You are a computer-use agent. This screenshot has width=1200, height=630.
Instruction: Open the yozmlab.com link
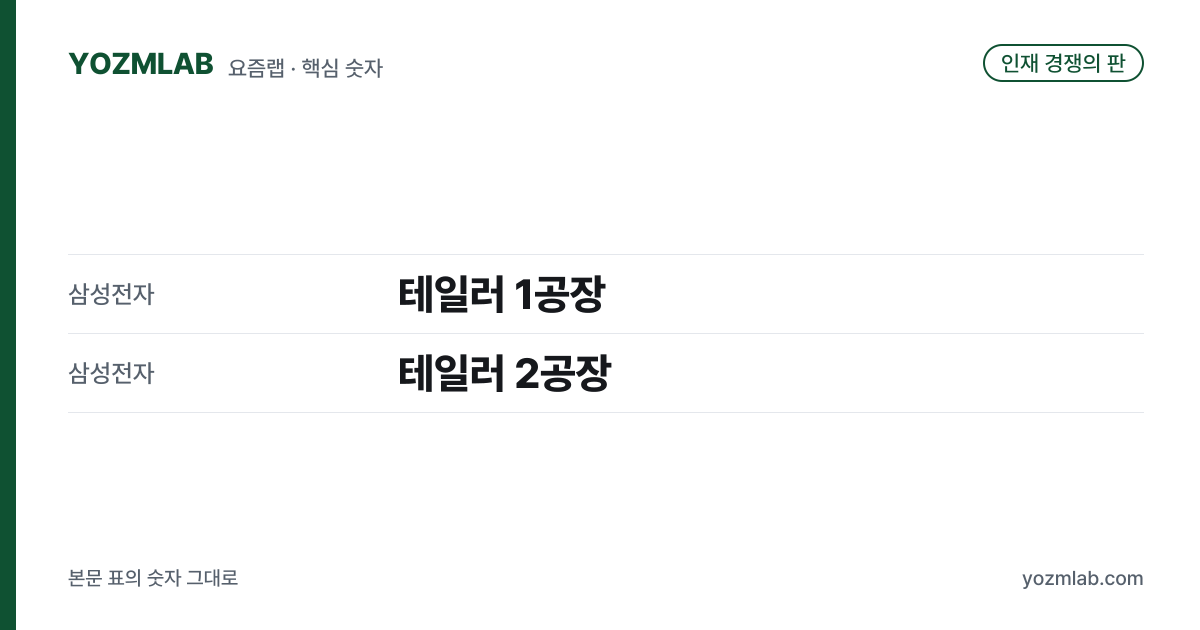(x=1082, y=578)
